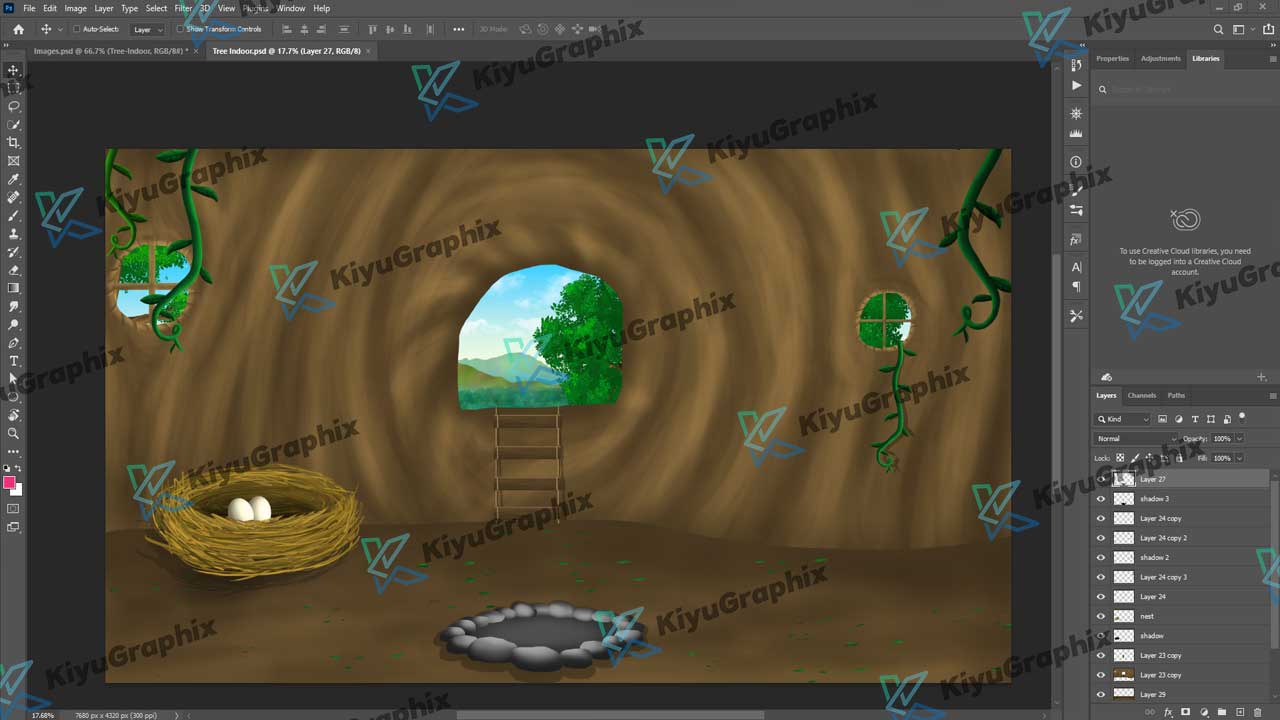1280x720 pixels.
Task: Select the Lasso tool
Action: (x=14, y=106)
